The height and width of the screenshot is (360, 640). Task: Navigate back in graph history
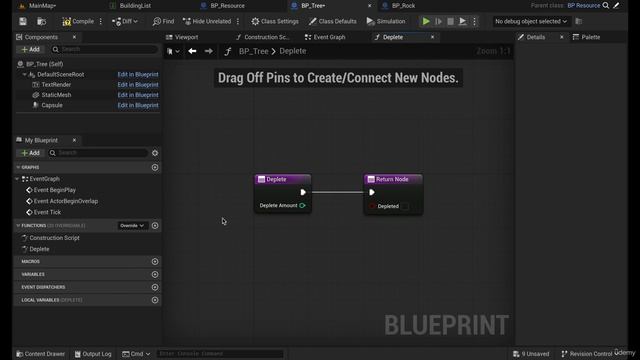point(192,51)
